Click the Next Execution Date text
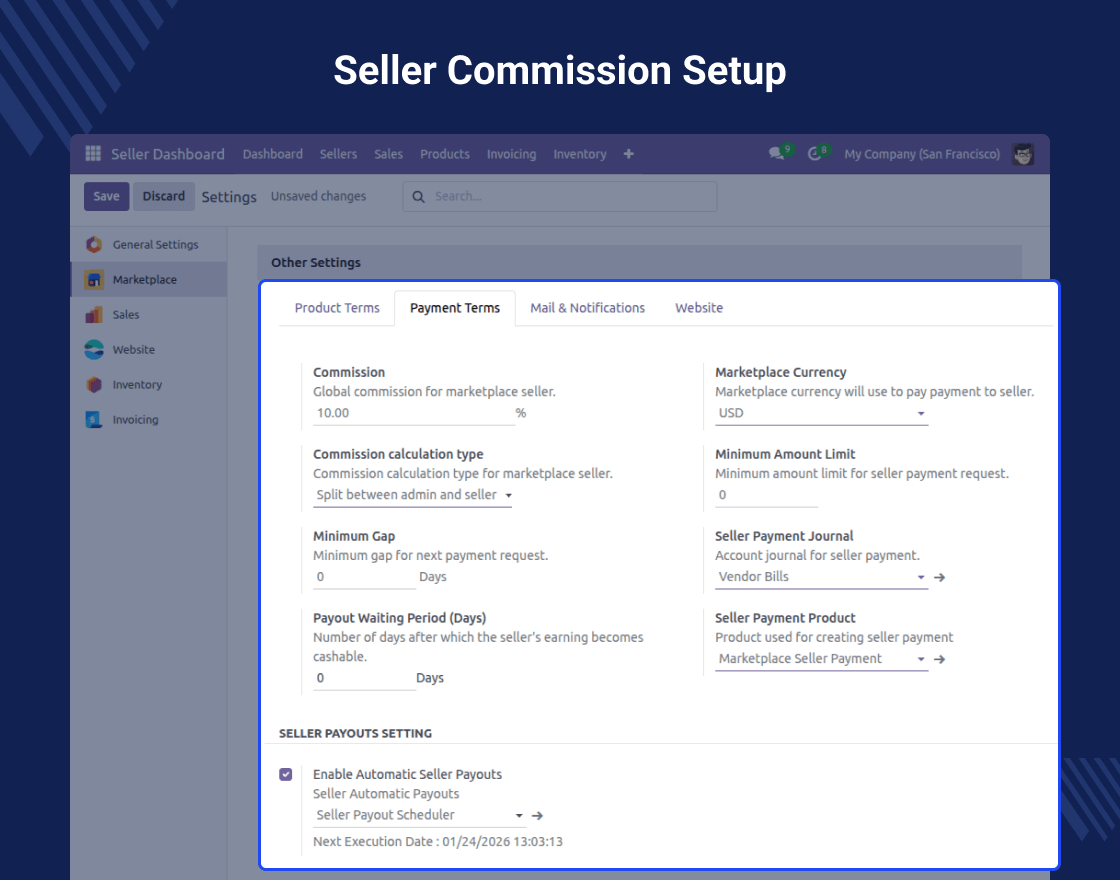1120x880 pixels. [438, 841]
